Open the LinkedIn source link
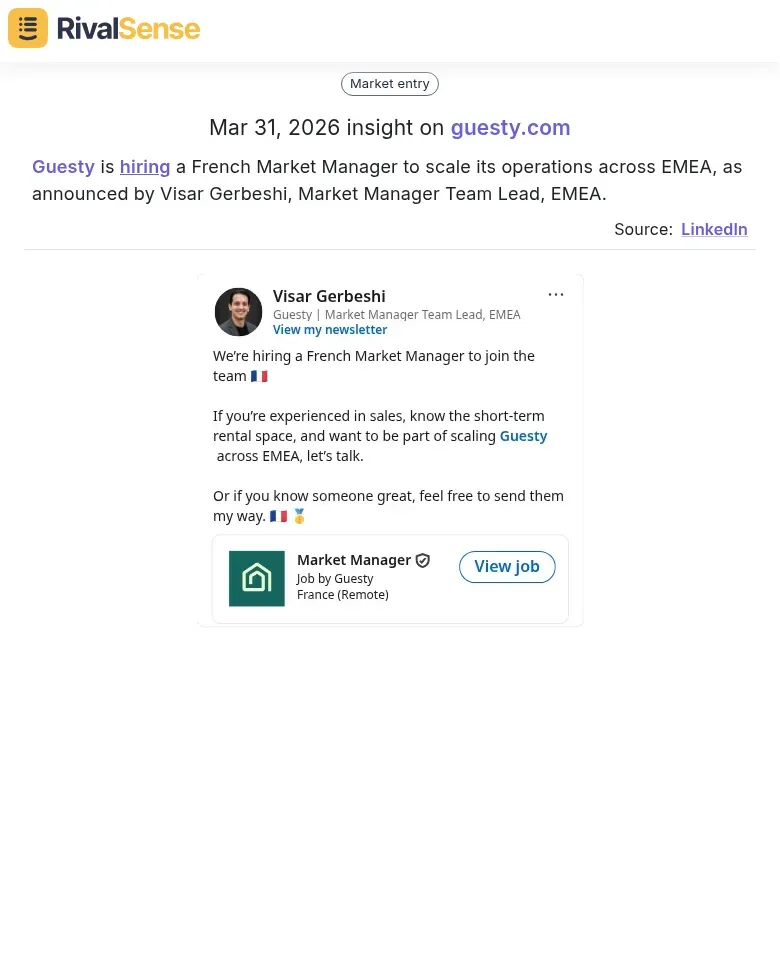This screenshot has height=960, width=780. click(x=714, y=229)
